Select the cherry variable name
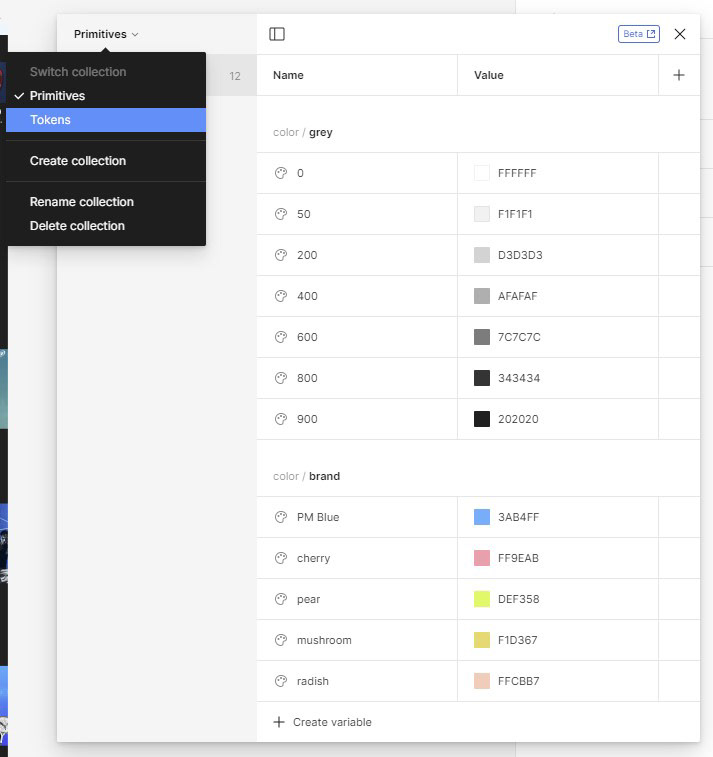This screenshot has width=713, height=757. tap(313, 559)
